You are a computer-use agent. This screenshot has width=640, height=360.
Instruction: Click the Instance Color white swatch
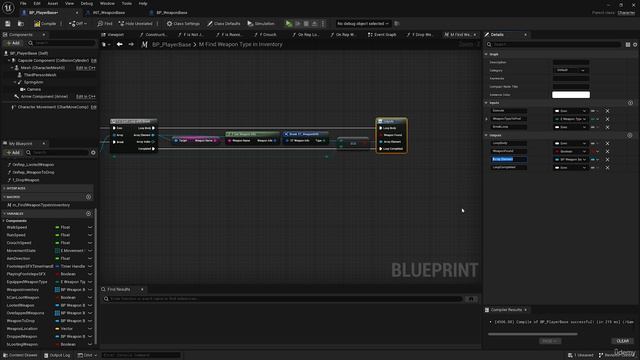click(x=571, y=95)
